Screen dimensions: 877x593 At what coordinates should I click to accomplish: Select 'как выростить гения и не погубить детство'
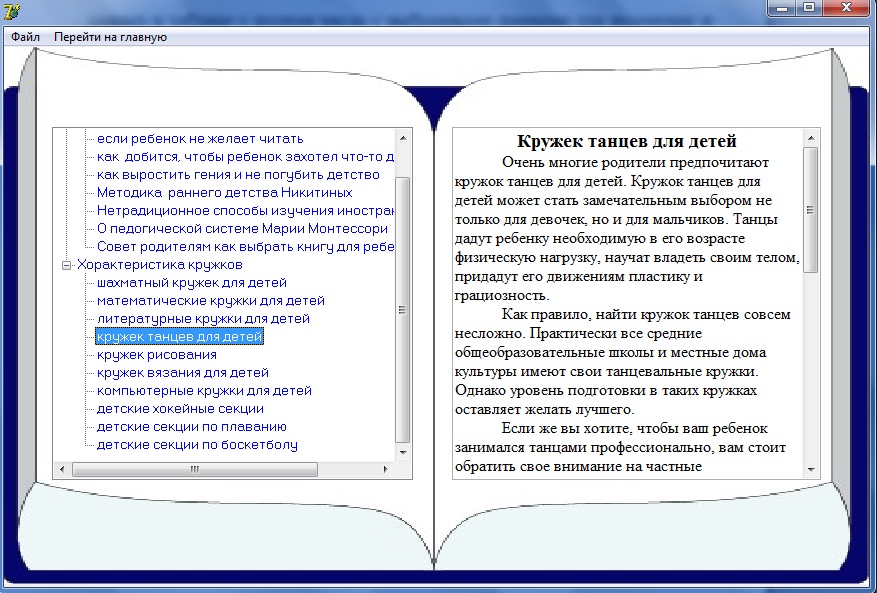pos(238,175)
